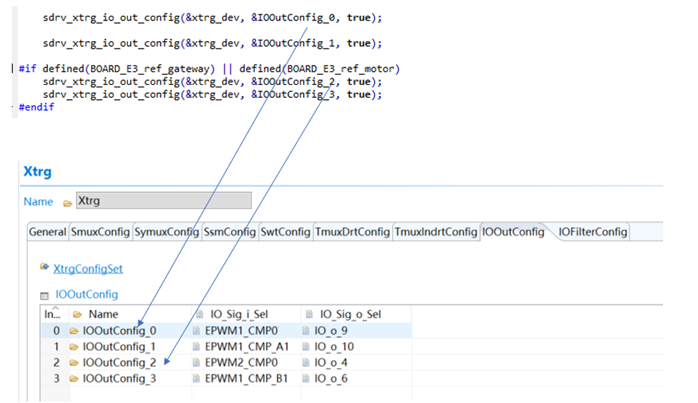Screen dimensions: 698x403
Task: Open the SsmConfig tab
Action: click(x=229, y=232)
